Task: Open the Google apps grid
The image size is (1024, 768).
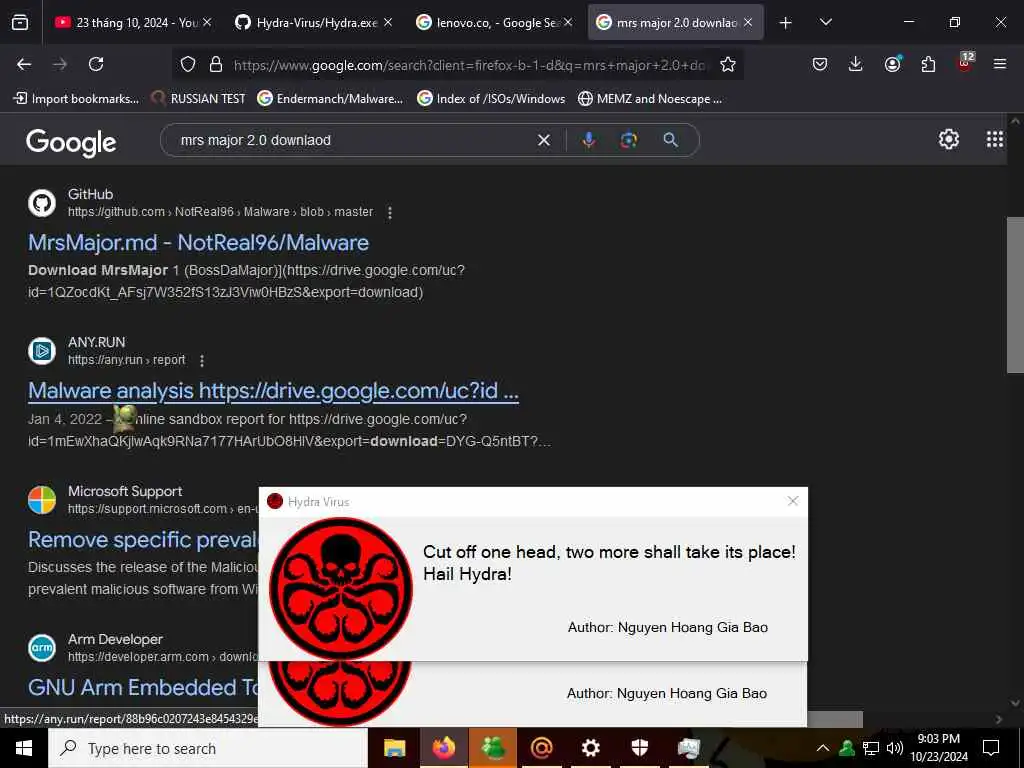Action: pyautogui.click(x=995, y=139)
